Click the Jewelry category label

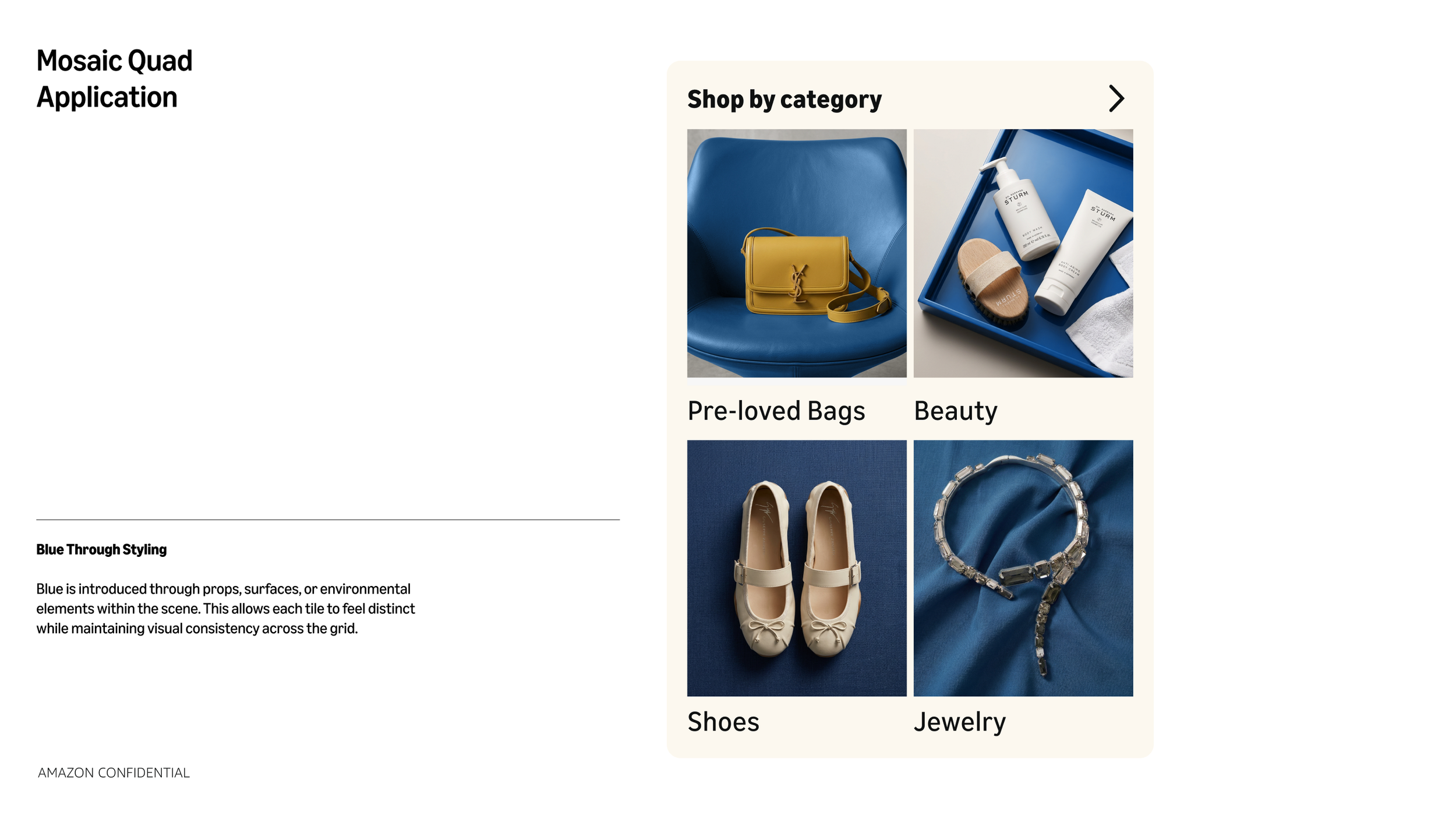[x=960, y=723]
